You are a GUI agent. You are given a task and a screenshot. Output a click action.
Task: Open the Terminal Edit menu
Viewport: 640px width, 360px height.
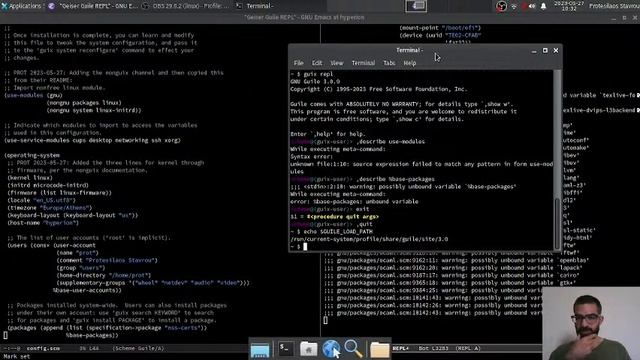[x=317, y=63]
